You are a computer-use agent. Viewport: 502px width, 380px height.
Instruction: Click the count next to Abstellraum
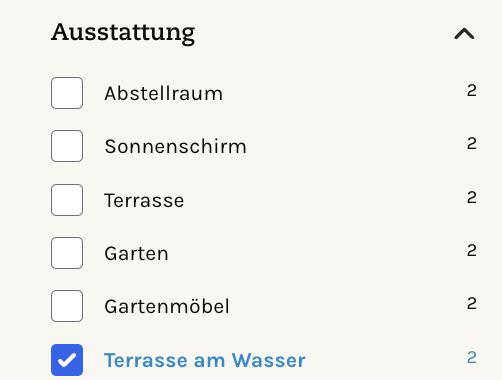[472, 91]
